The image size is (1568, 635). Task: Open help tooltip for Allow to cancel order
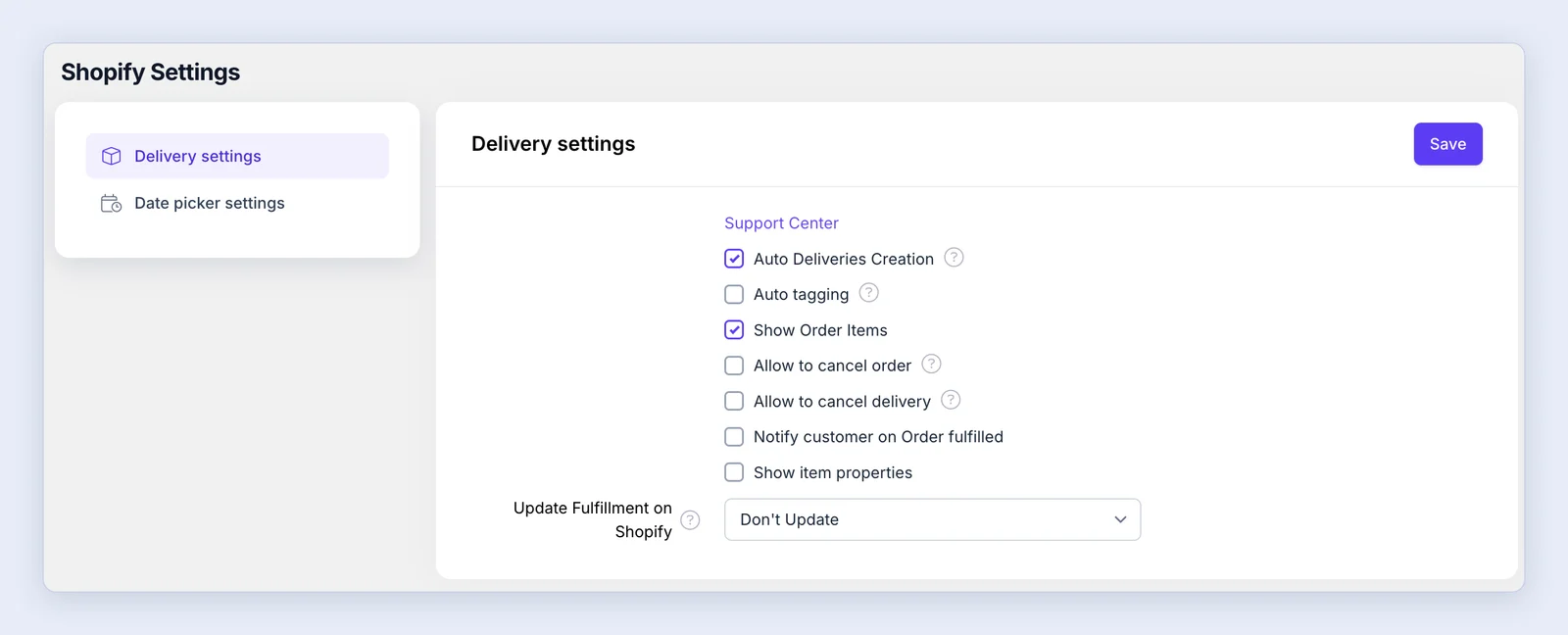[x=931, y=365]
